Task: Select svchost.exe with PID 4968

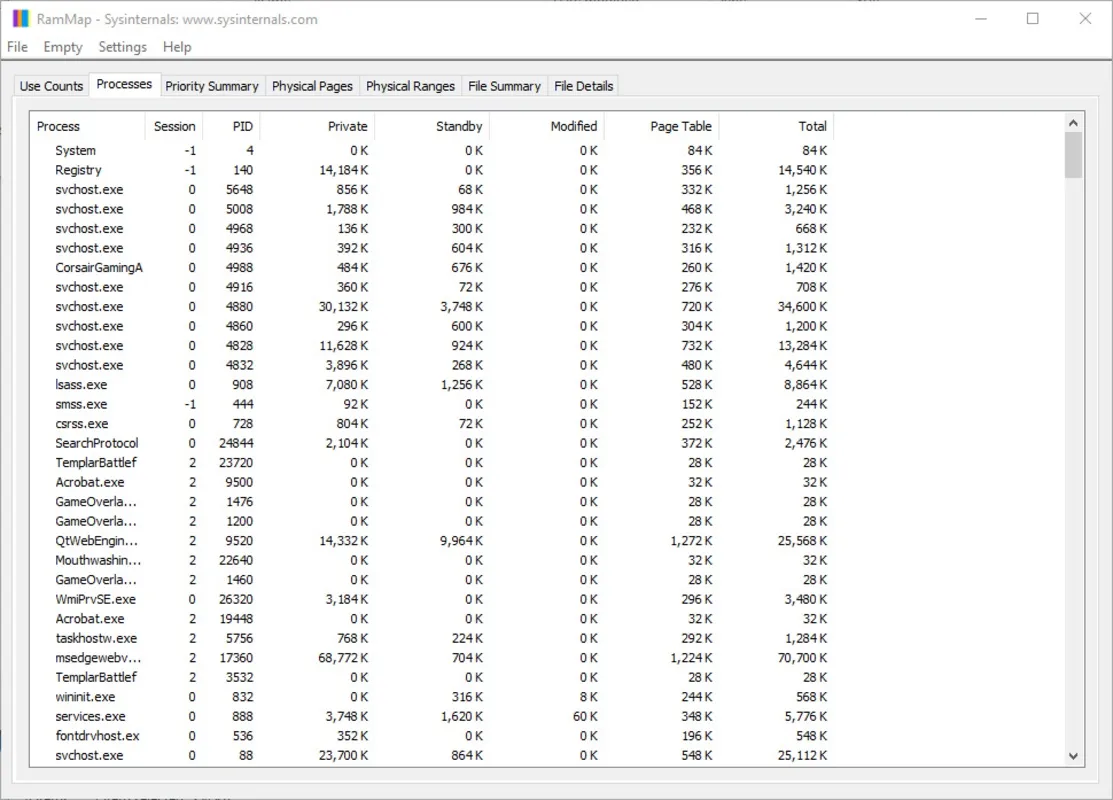Action: pos(432,229)
